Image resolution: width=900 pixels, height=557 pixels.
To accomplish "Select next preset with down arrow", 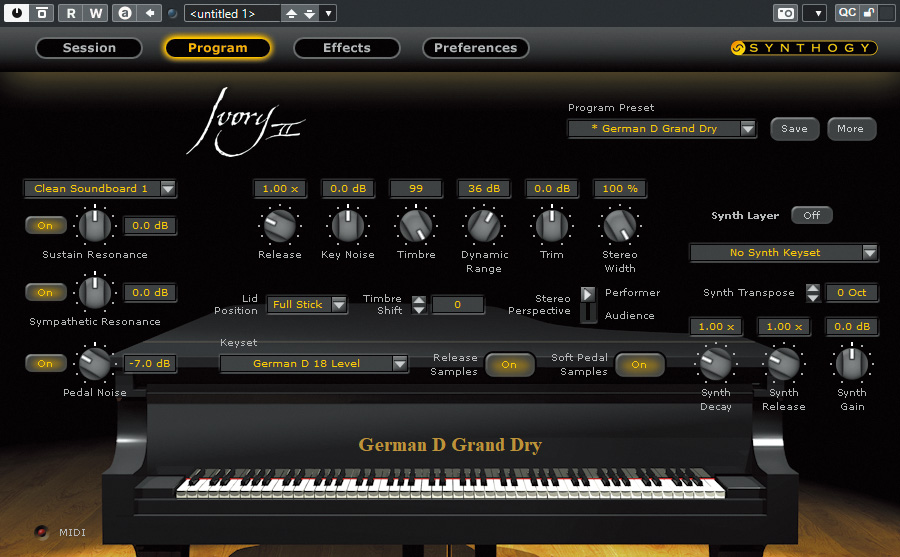I will coord(309,13).
